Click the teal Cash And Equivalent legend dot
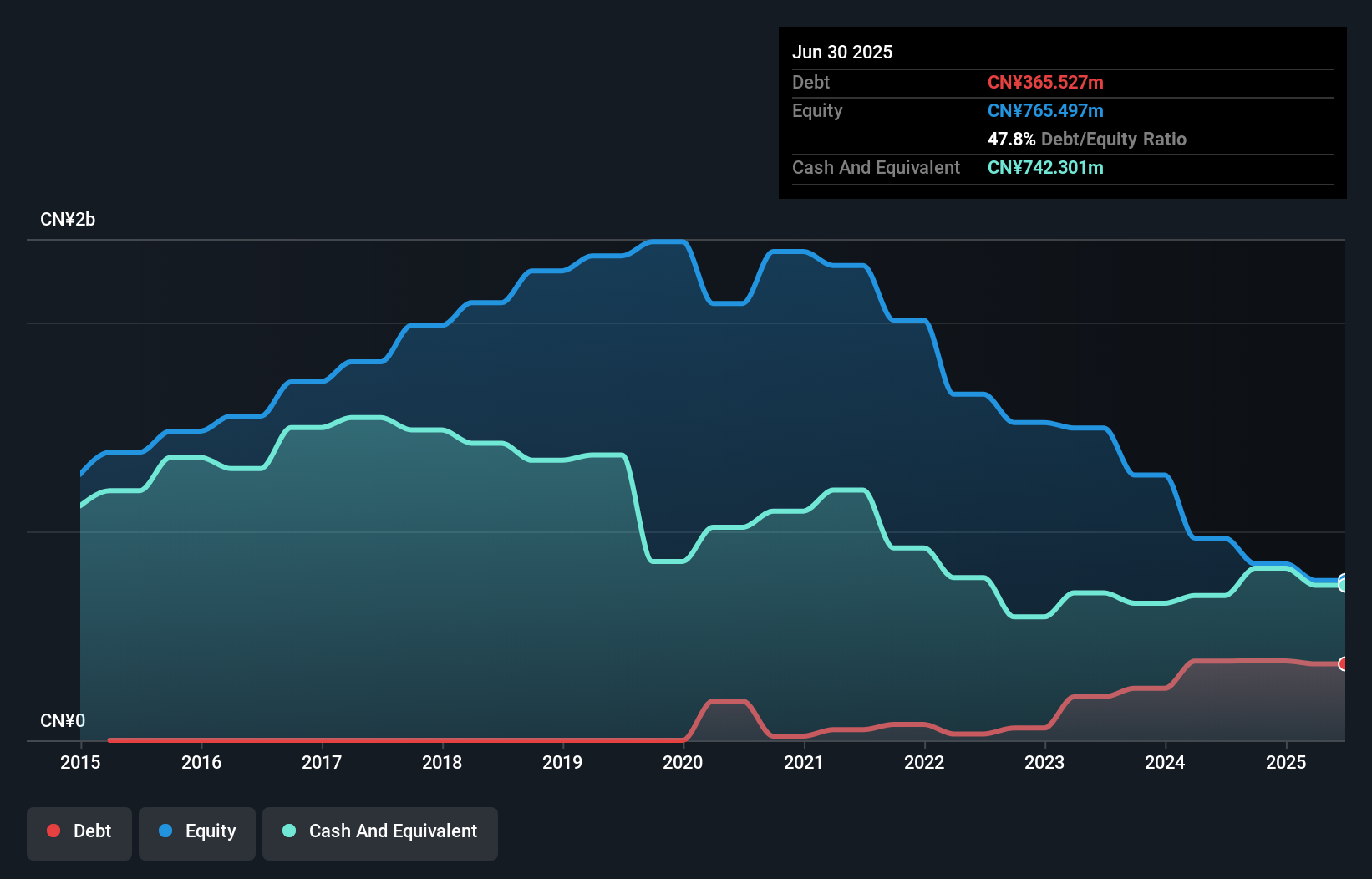This screenshot has height=879, width=1372. pos(290,831)
